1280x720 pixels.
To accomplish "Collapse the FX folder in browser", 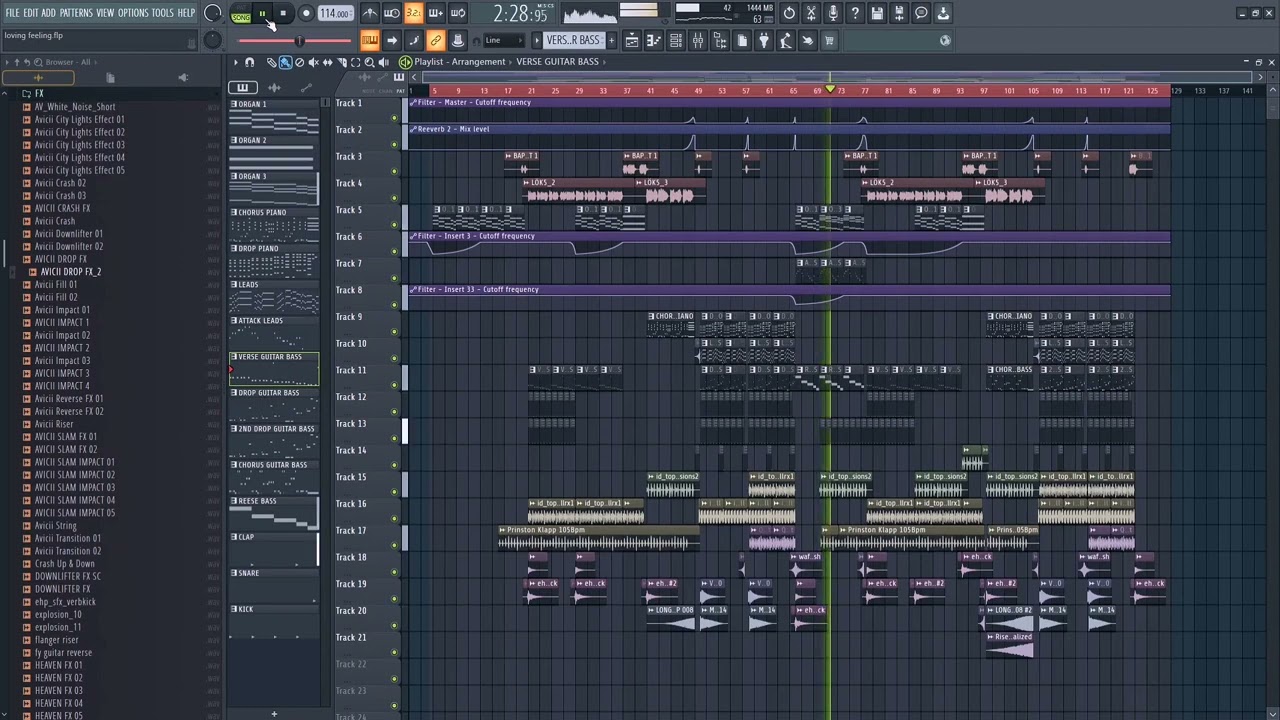I will (x=39, y=93).
